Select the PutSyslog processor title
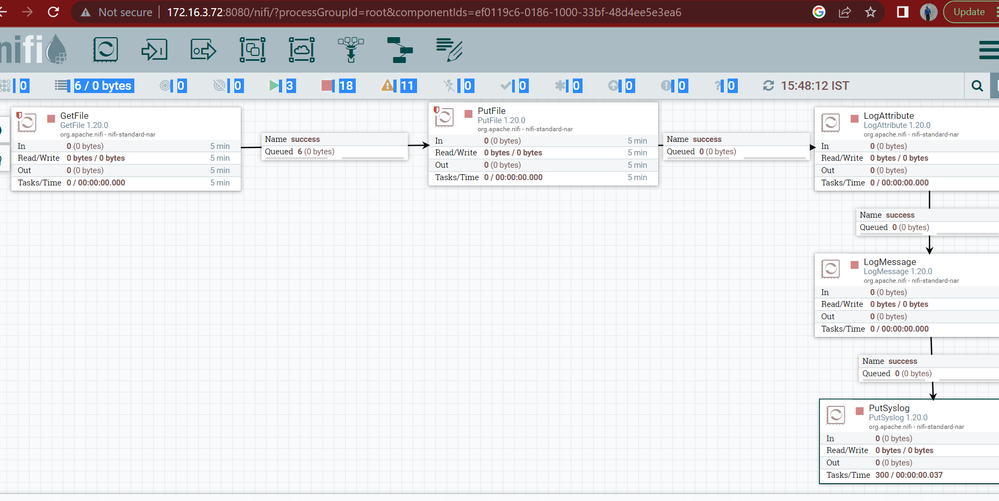 (889, 408)
